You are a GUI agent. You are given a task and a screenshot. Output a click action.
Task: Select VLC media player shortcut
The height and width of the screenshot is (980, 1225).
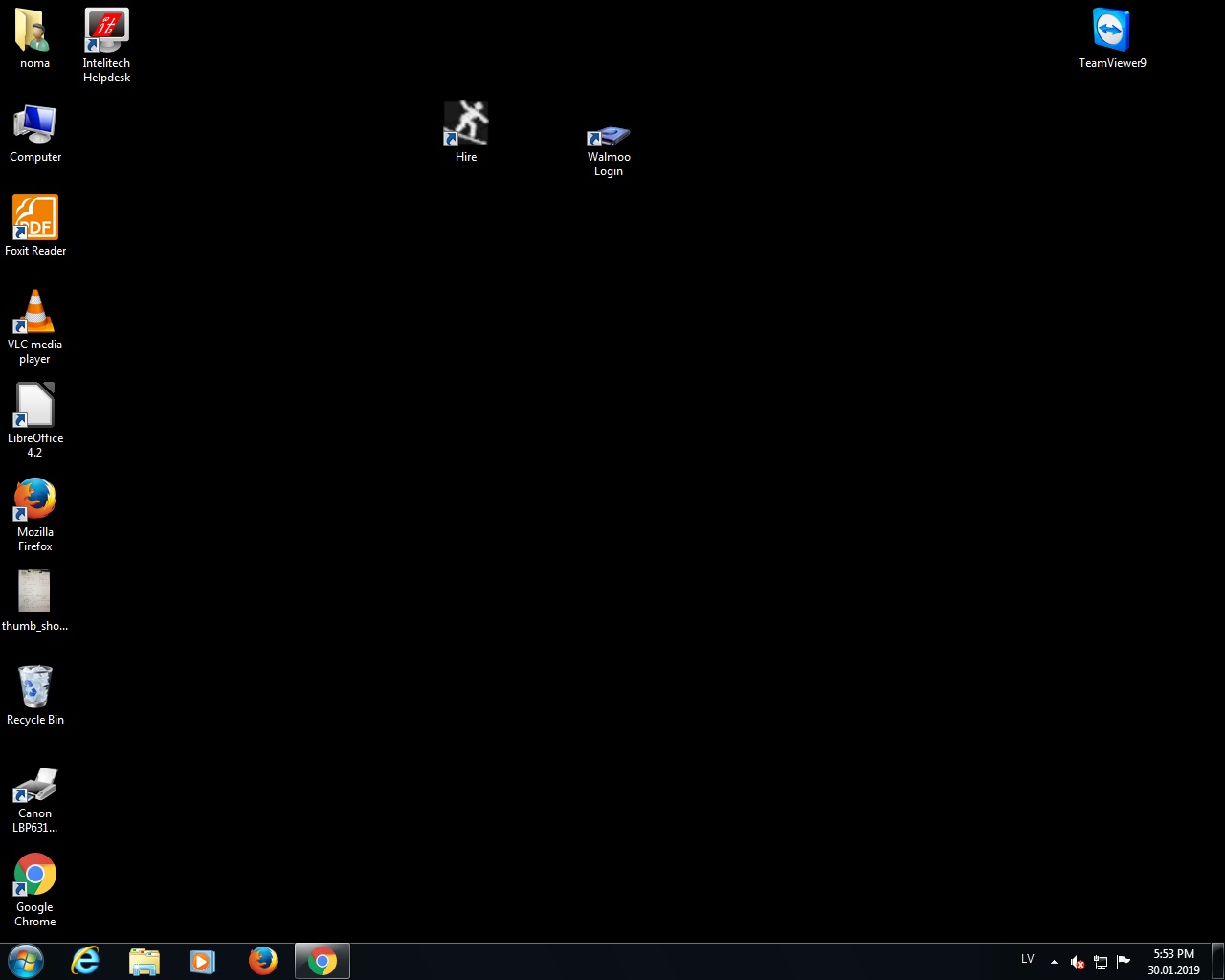35,326
